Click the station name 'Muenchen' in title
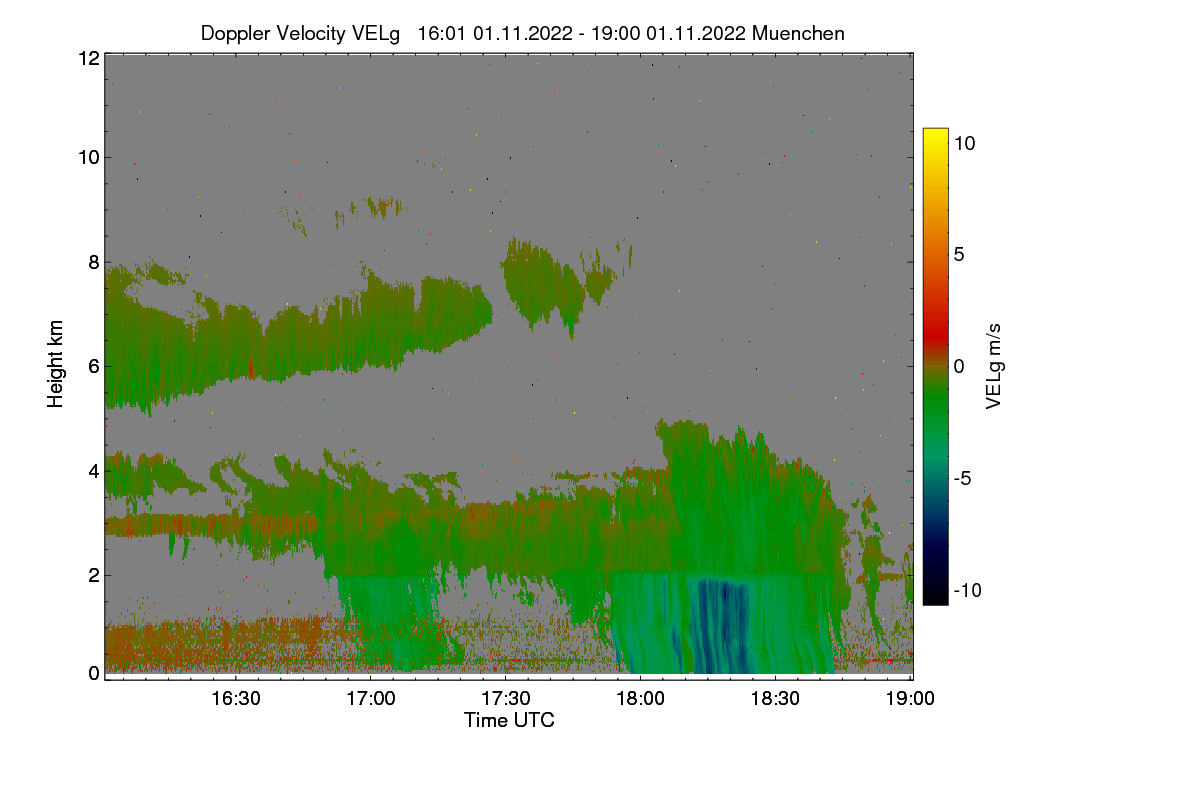The height and width of the screenshot is (800, 1200). (798, 33)
